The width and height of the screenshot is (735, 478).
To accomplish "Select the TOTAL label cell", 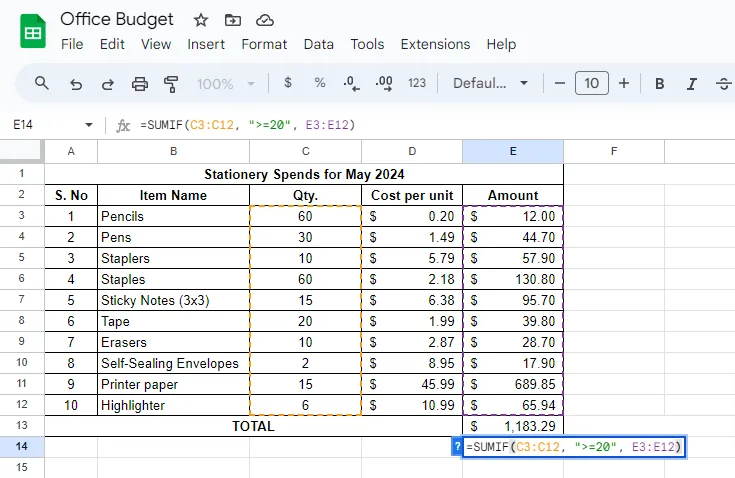I will (254, 426).
